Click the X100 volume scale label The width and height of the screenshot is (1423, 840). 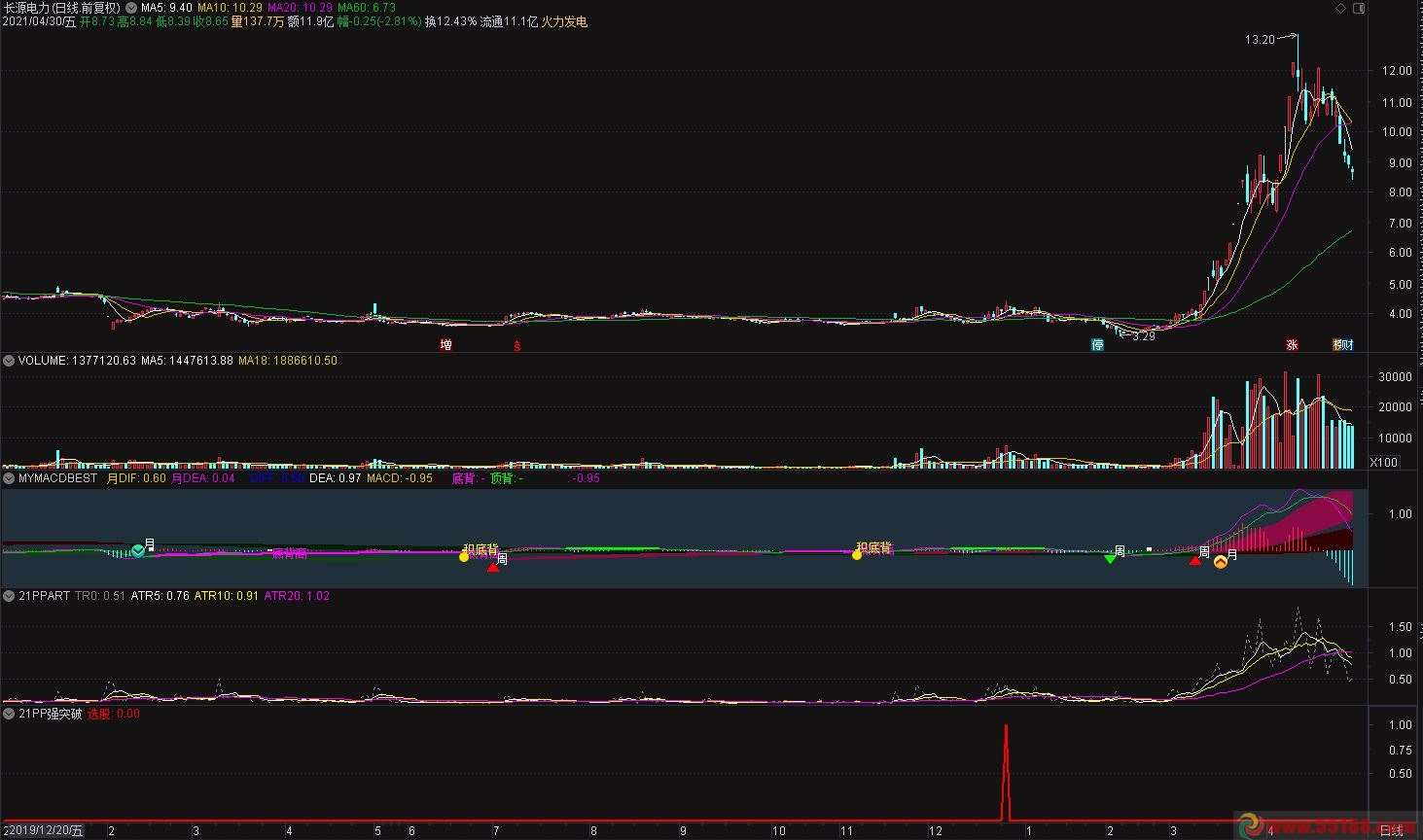click(1383, 462)
